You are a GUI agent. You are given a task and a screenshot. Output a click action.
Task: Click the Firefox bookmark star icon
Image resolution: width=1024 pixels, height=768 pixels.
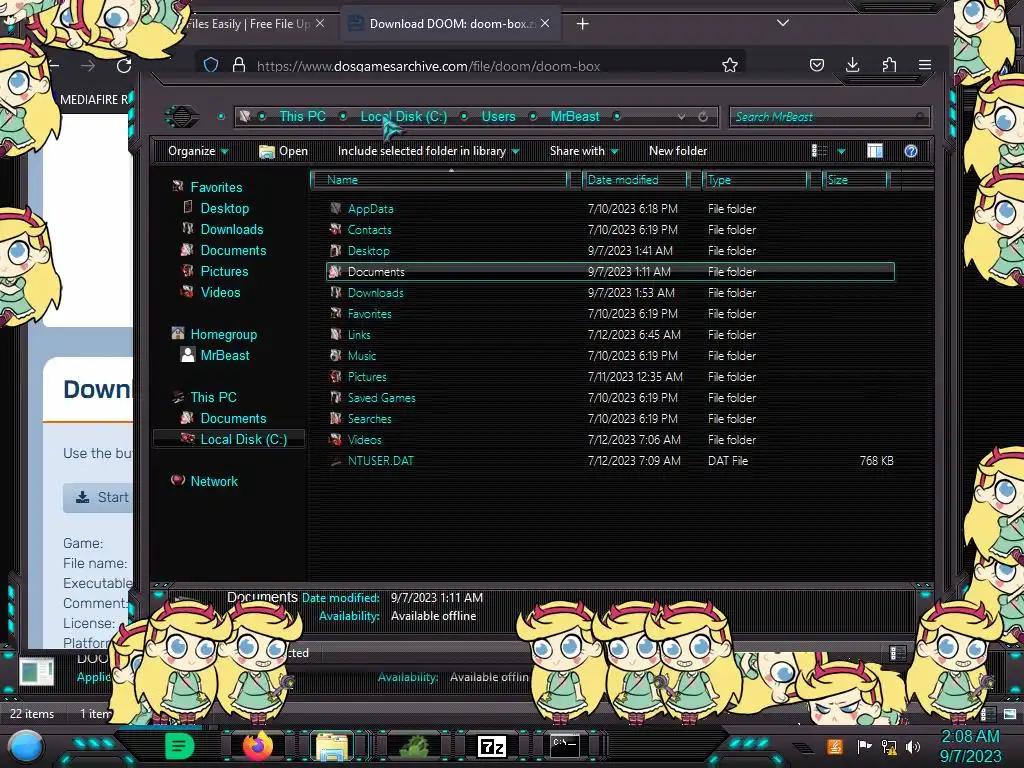tap(729, 65)
